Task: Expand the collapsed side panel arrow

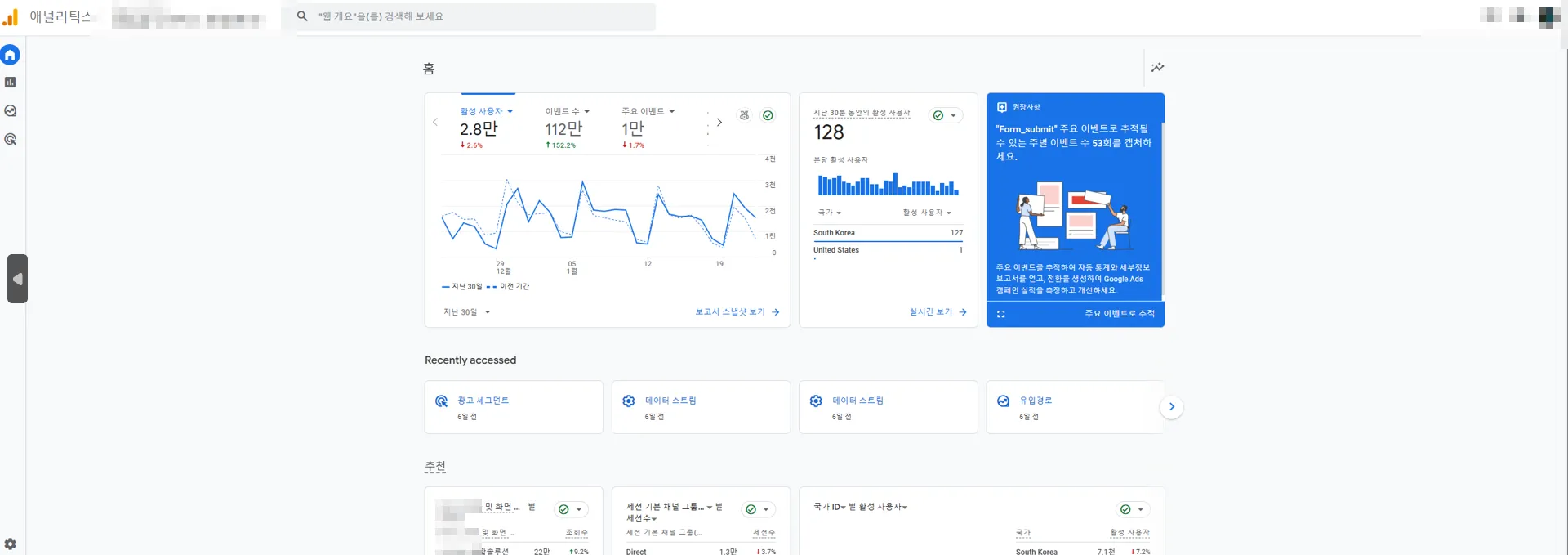Action: click(17, 279)
